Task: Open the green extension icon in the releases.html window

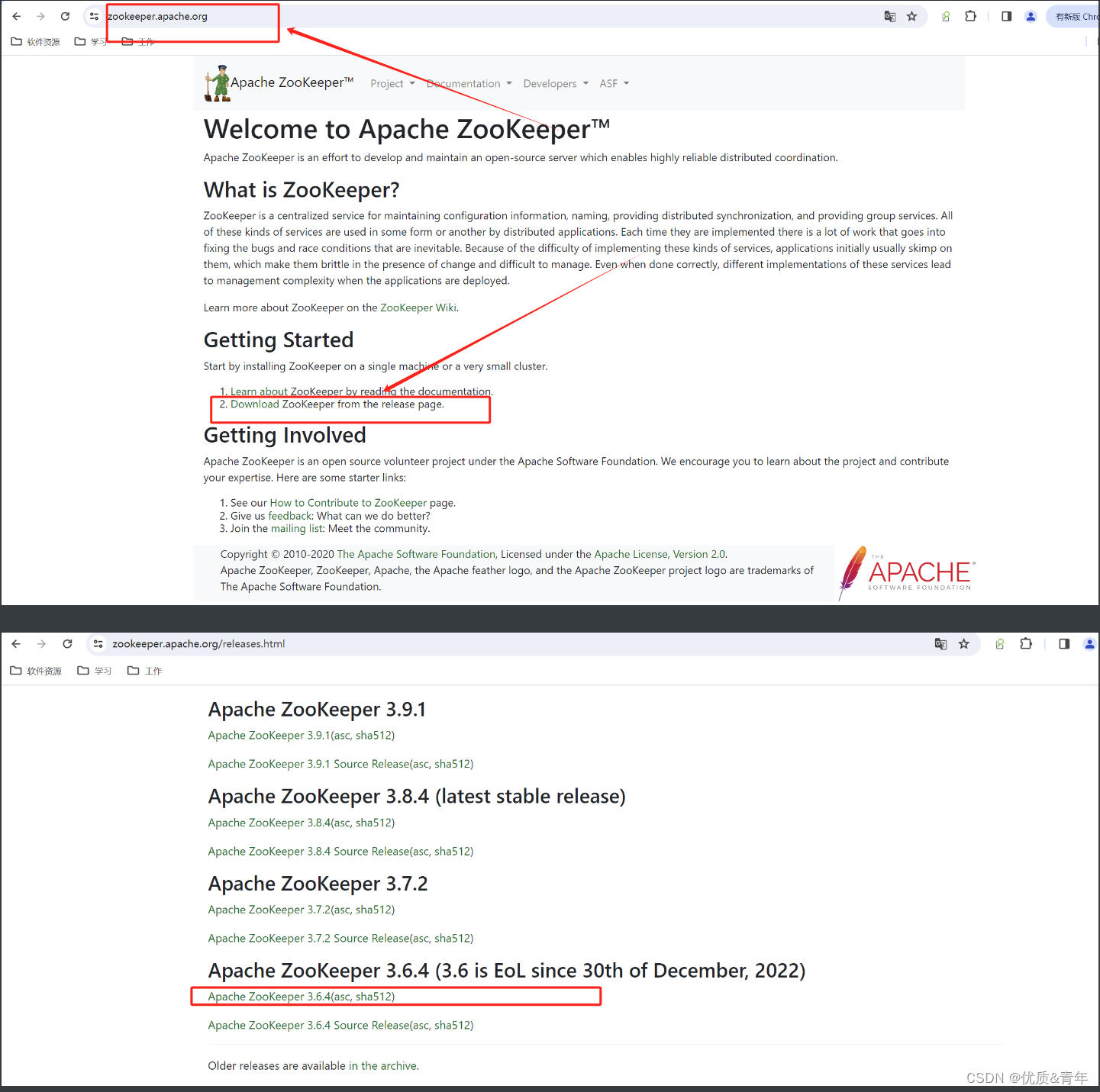Action: 999,644
